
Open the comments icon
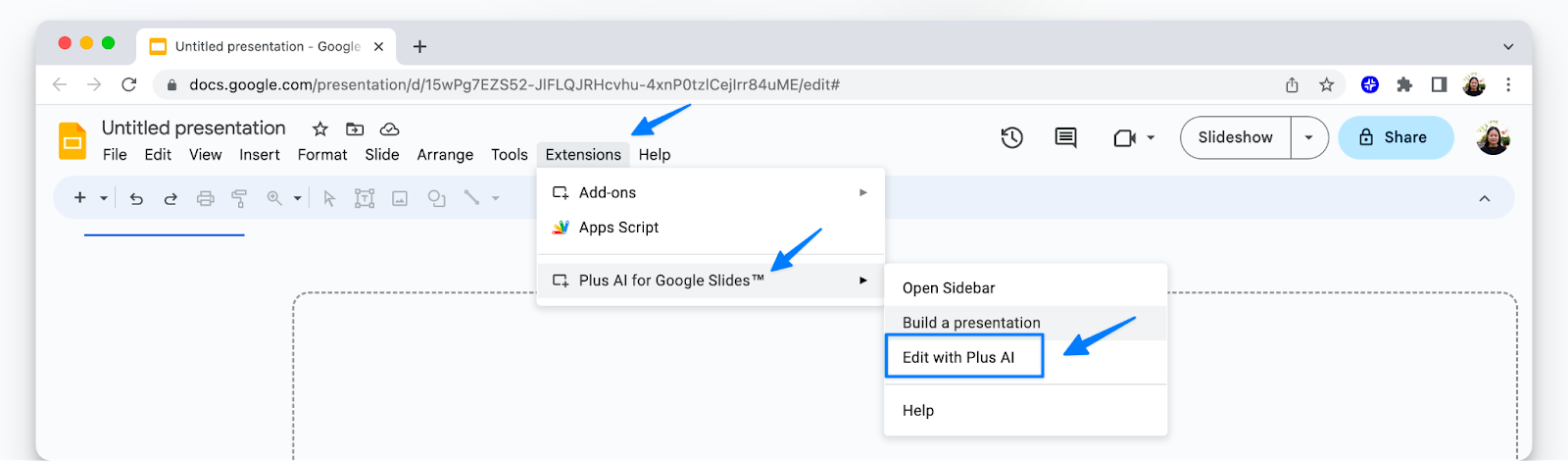pyautogui.click(x=1066, y=138)
